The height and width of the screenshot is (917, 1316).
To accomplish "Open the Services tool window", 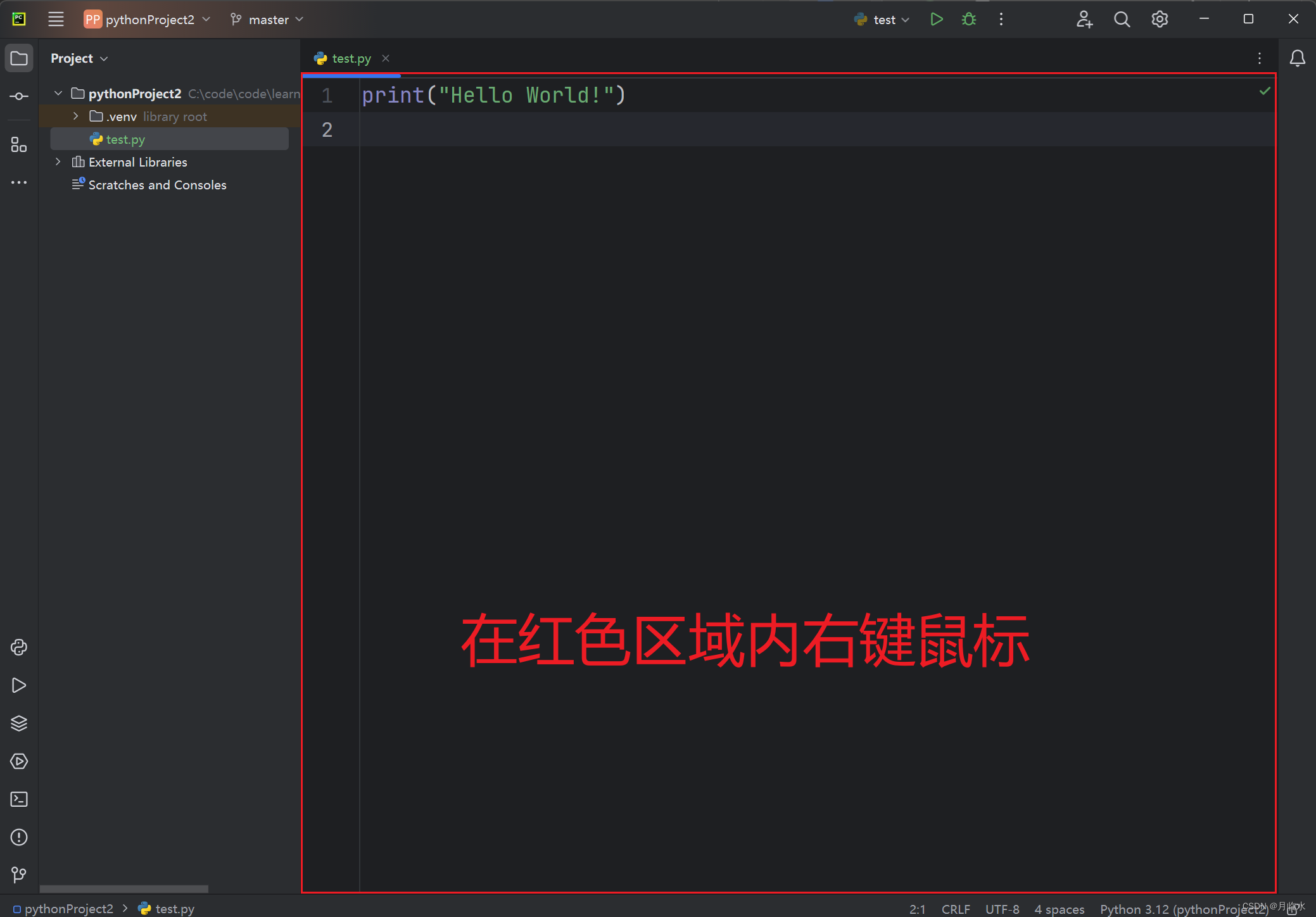I will point(19,761).
